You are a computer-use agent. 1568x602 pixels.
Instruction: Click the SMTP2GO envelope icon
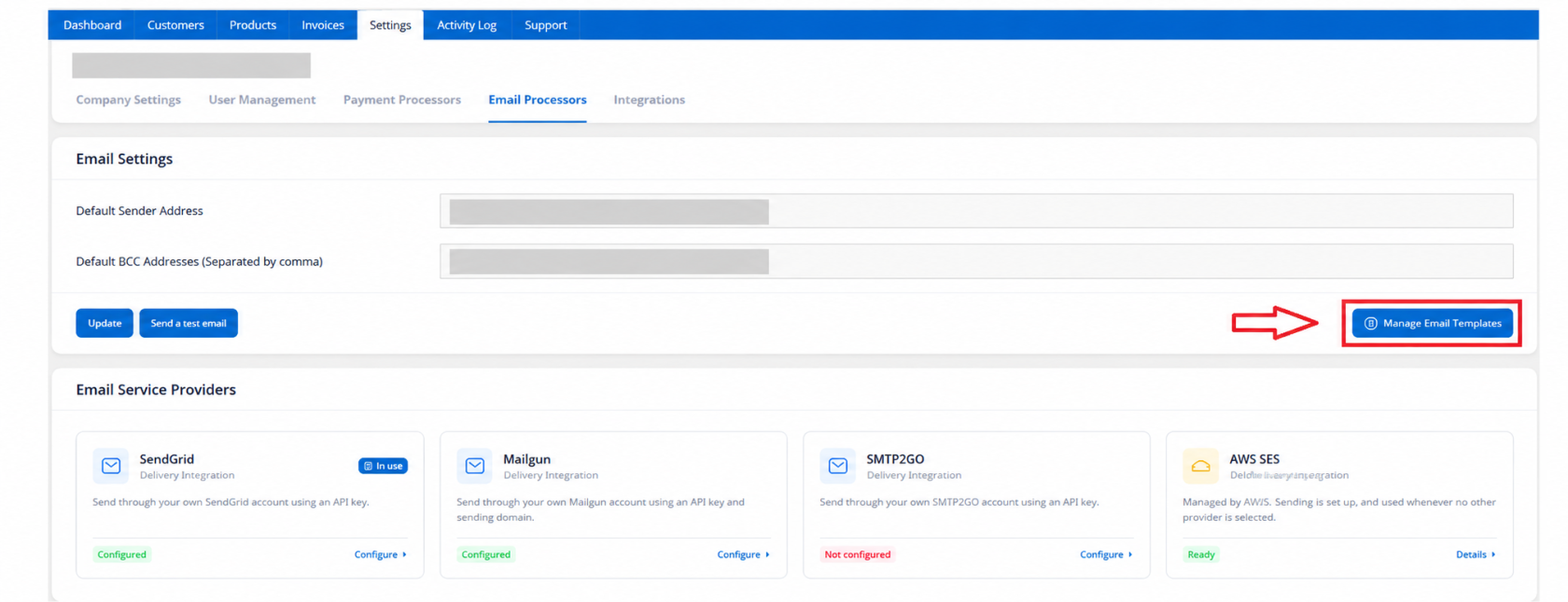coord(838,466)
